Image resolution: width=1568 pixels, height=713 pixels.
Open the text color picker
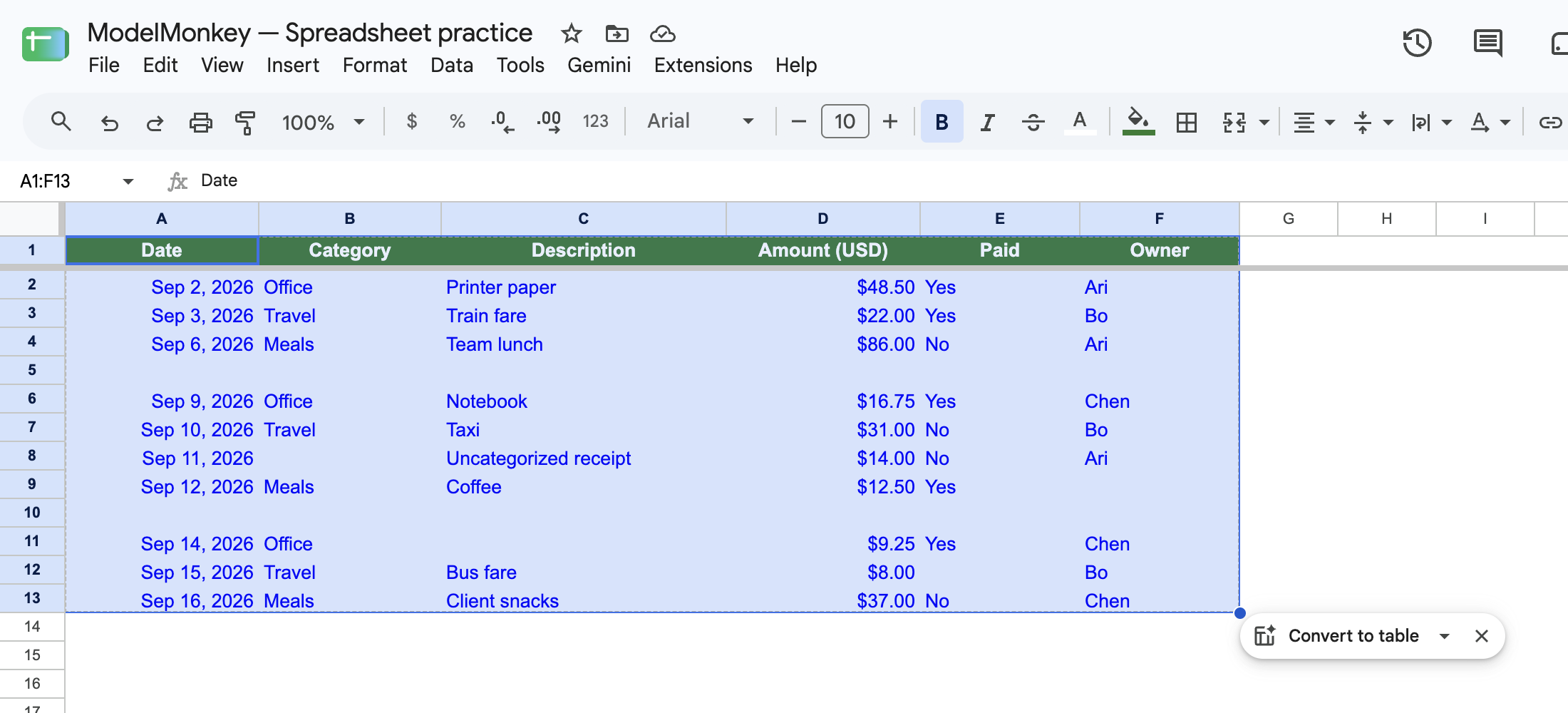pos(1080,123)
